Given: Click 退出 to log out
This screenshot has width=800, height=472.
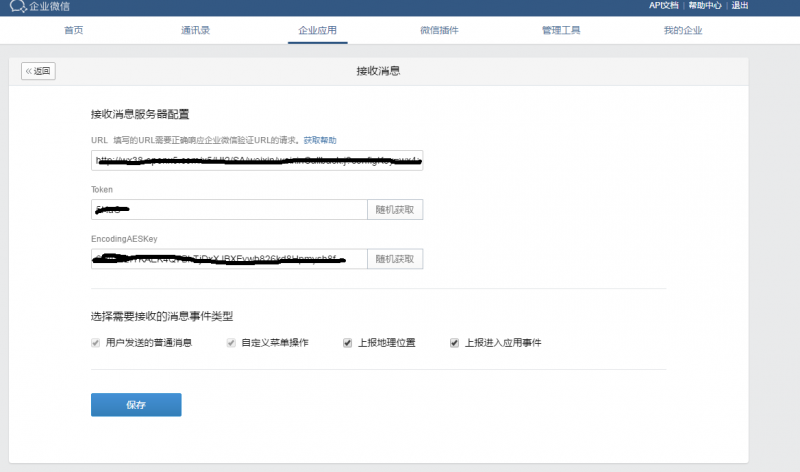Looking at the screenshot, I should click(739, 5).
